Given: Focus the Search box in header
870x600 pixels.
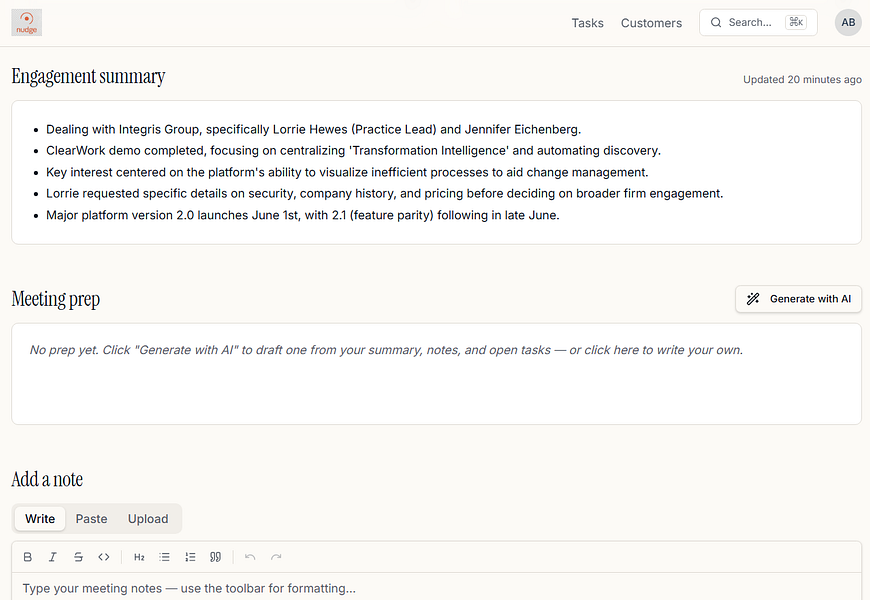Looking at the screenshot, I should click(x=758, y=22).
